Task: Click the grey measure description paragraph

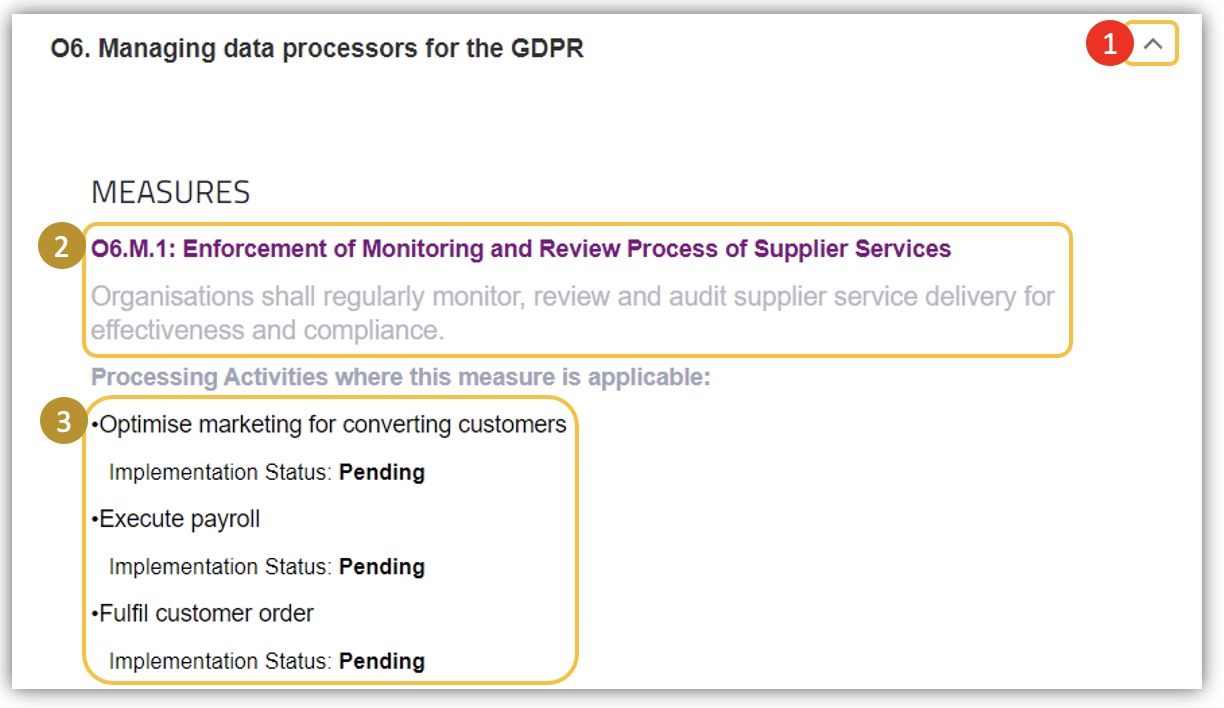Action: click(572, 313)
